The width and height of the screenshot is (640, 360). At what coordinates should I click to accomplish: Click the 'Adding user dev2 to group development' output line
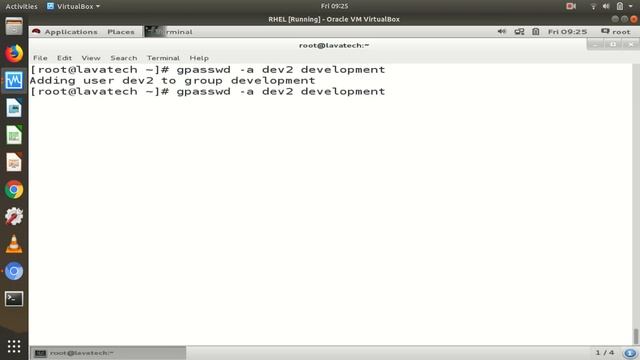click(172, 80)
